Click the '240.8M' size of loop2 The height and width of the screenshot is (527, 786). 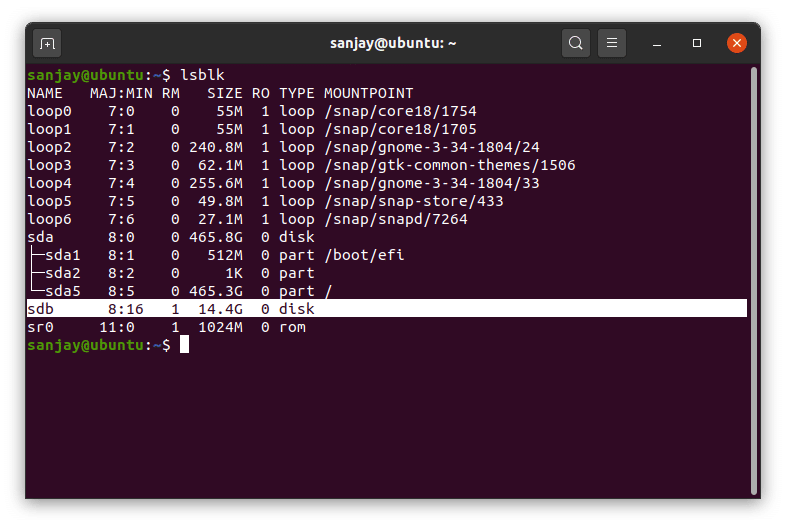pyautogui.click(x=216, y=147)
